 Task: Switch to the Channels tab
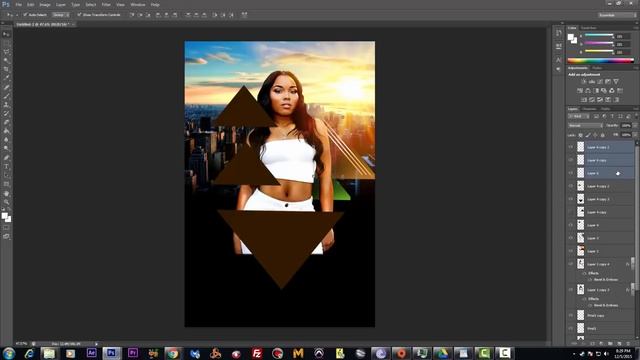[589, 109]
